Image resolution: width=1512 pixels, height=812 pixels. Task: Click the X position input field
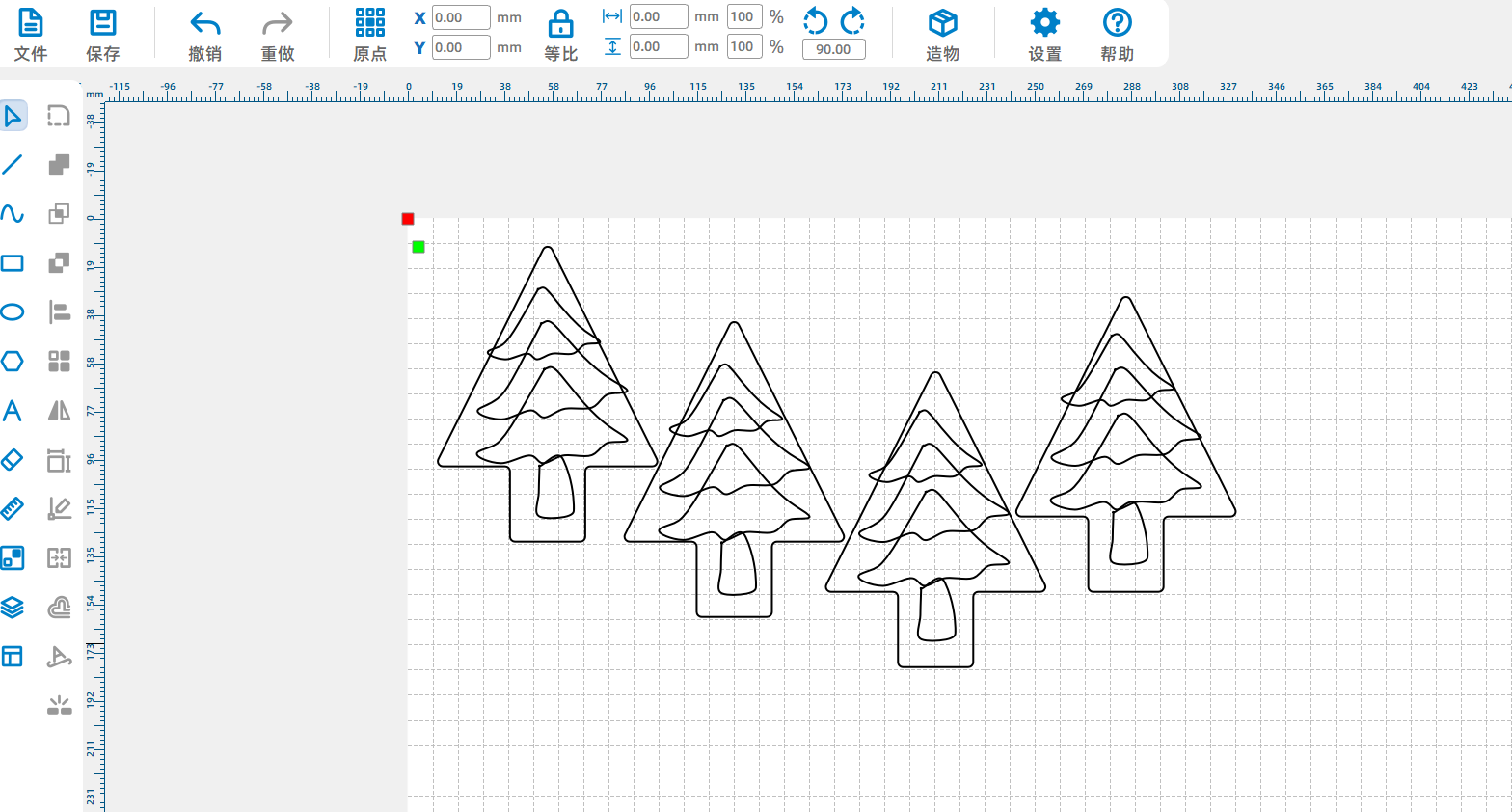(461, 17)
